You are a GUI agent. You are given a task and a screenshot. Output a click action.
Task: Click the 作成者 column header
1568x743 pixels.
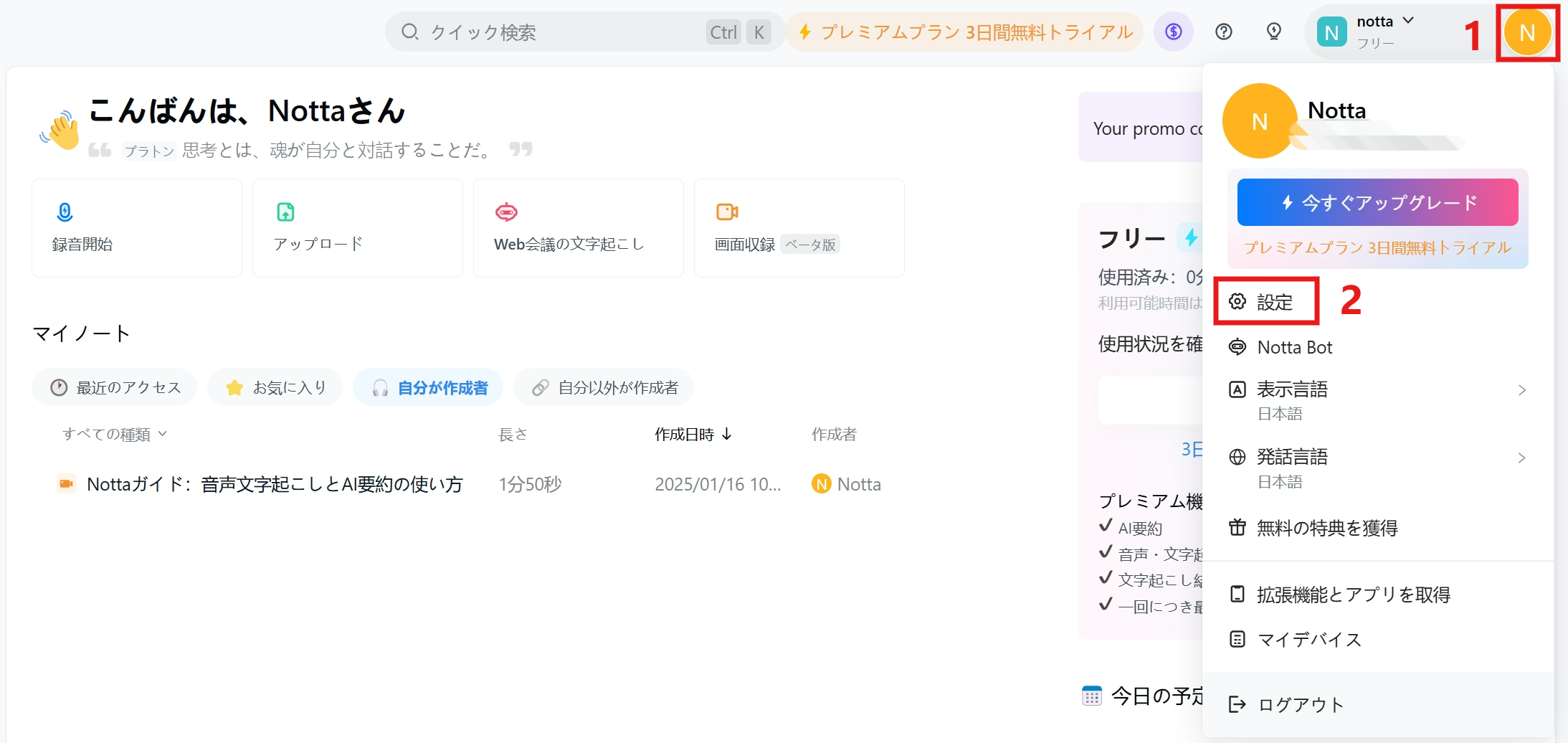(x=834, y=434)
